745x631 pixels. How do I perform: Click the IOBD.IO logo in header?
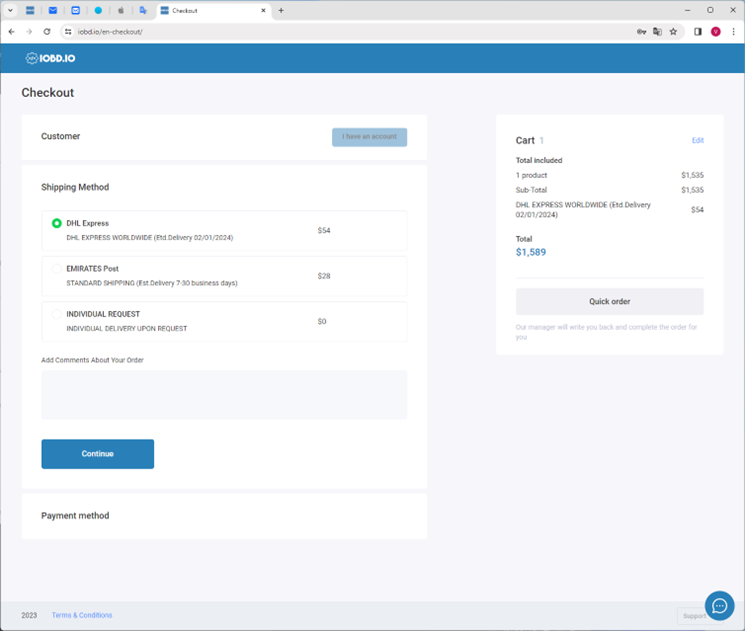click(x=50, y=58)
